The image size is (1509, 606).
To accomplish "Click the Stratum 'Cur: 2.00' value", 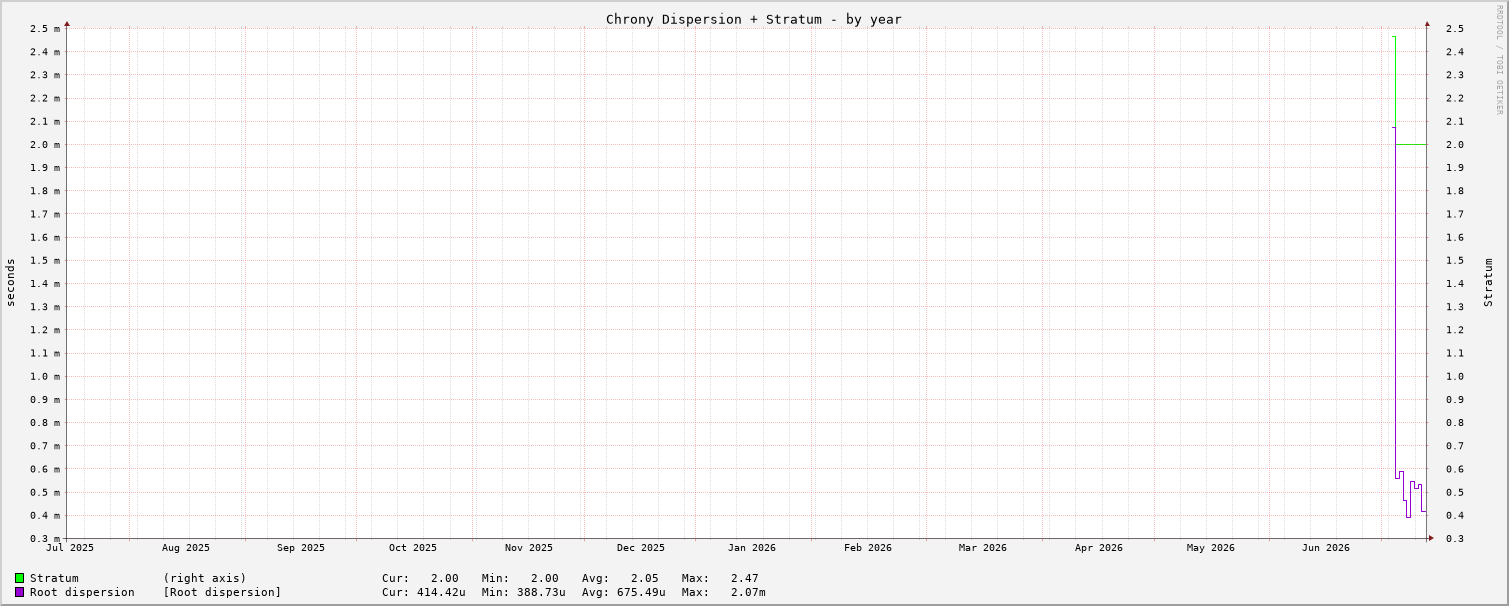I will coord(420,578).
